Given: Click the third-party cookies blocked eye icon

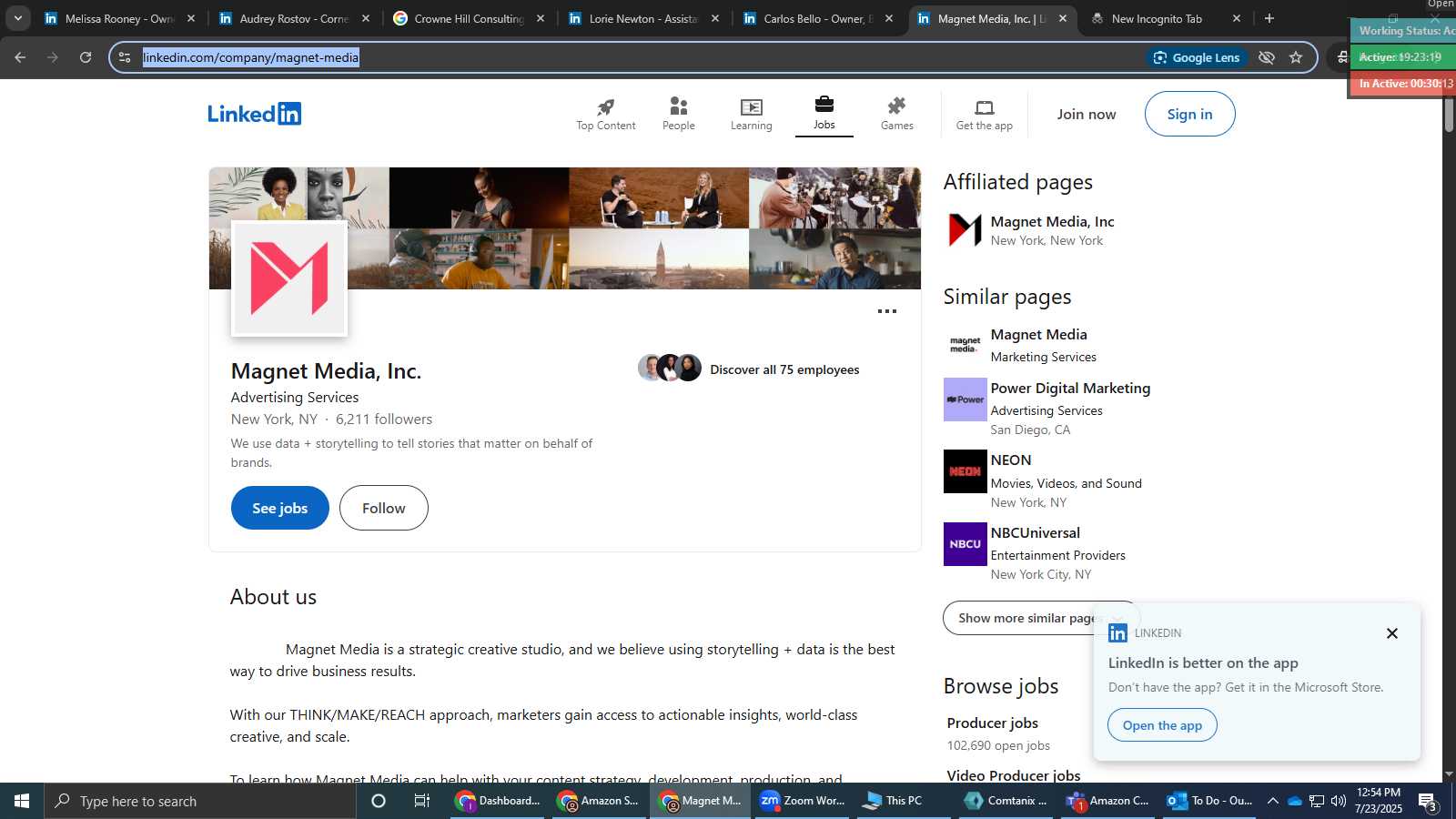Looking at the screenshot, I should coord(1266,57).
